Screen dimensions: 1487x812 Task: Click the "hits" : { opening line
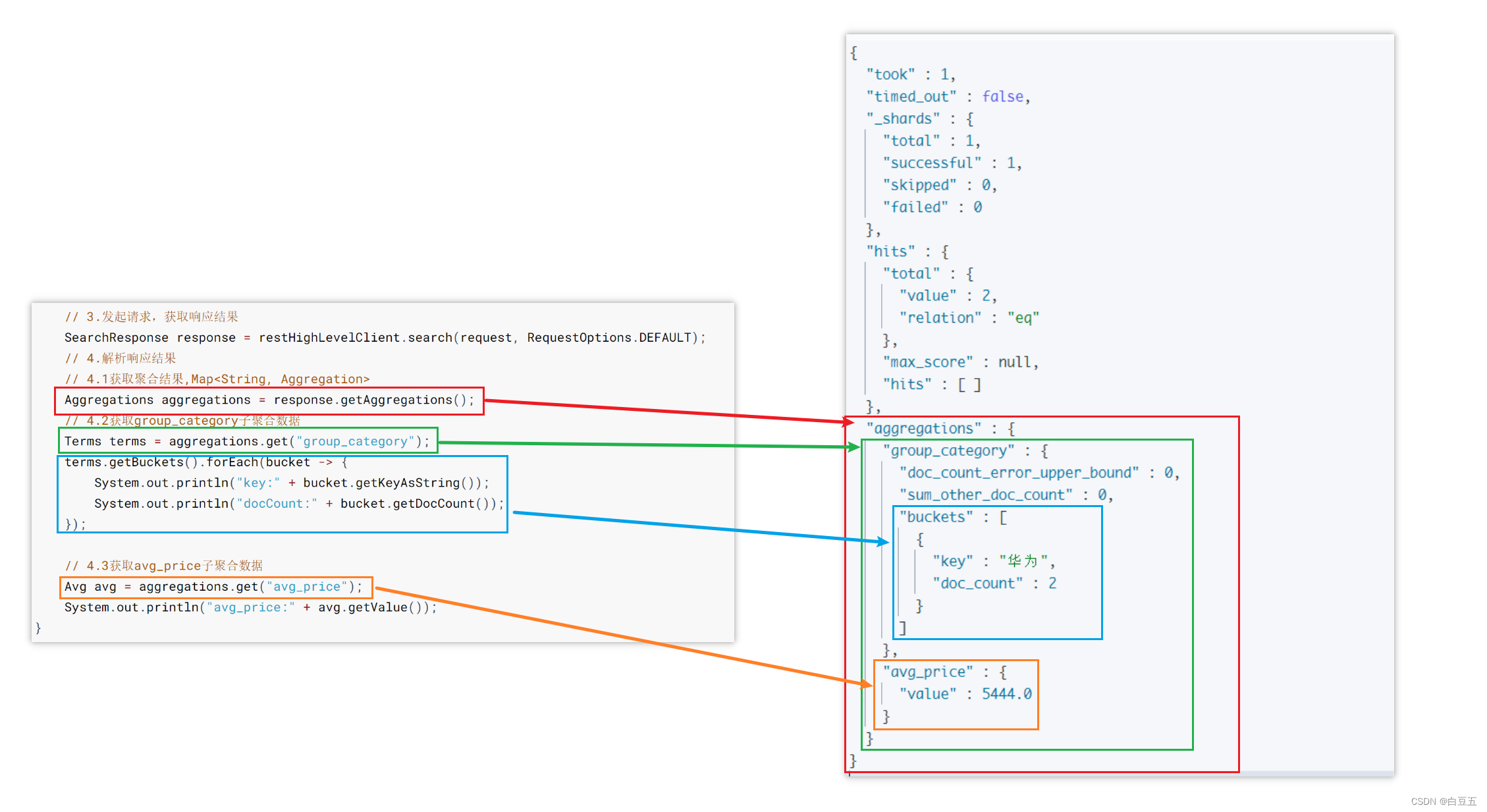tap(907, 252)
